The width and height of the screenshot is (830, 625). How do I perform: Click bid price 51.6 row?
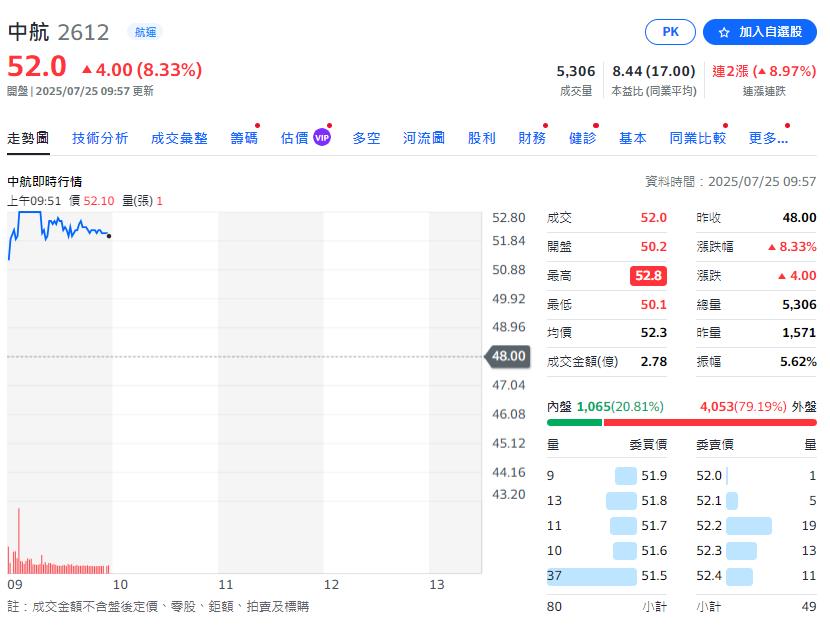607,551
